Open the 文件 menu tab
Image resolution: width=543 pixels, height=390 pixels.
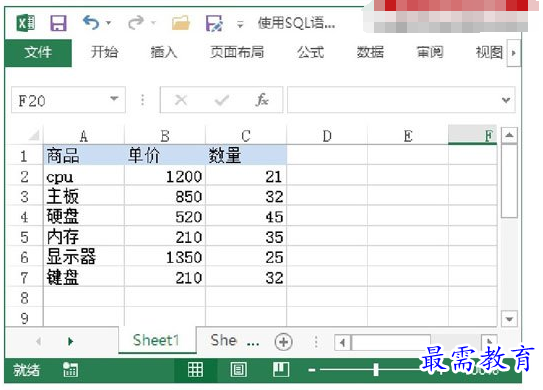pyautogui.click(x=38, y=53)
